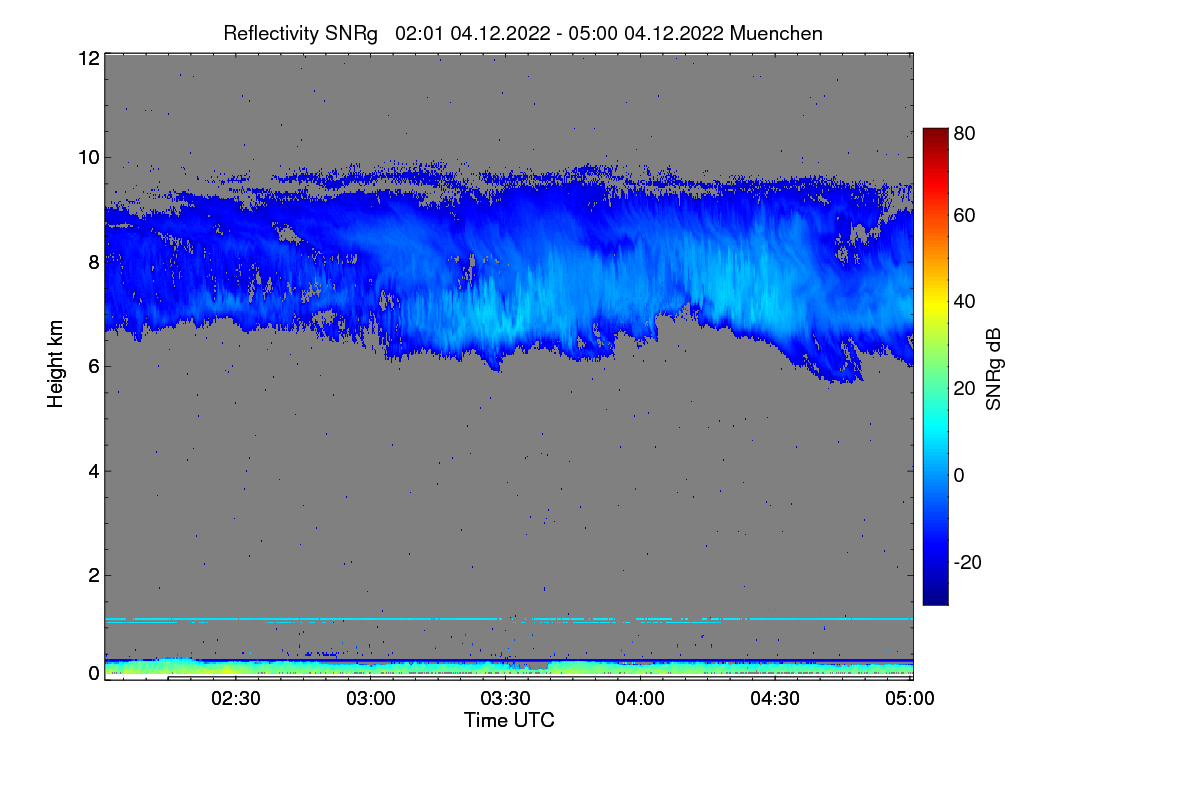Viewport: 1200px width, 800px height.
Task: Click the 12 km height tick label
Action: pos(88,58)
